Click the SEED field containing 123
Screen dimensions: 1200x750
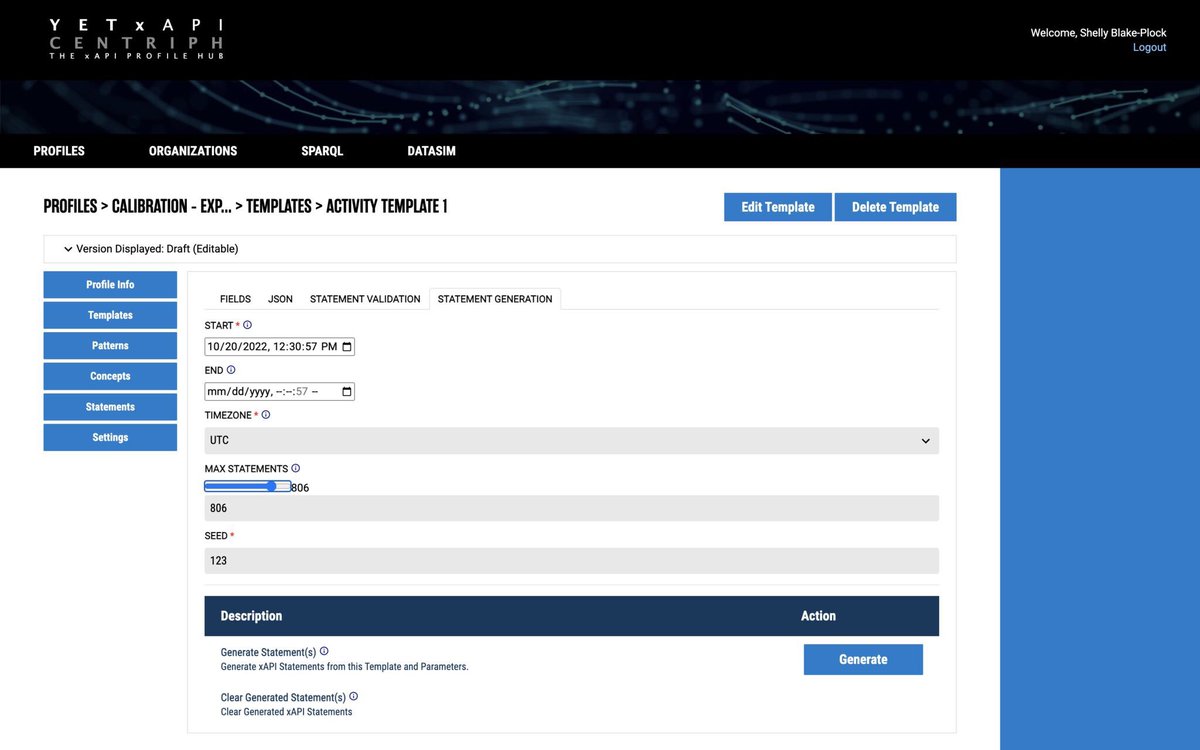[x=572, y=560]
